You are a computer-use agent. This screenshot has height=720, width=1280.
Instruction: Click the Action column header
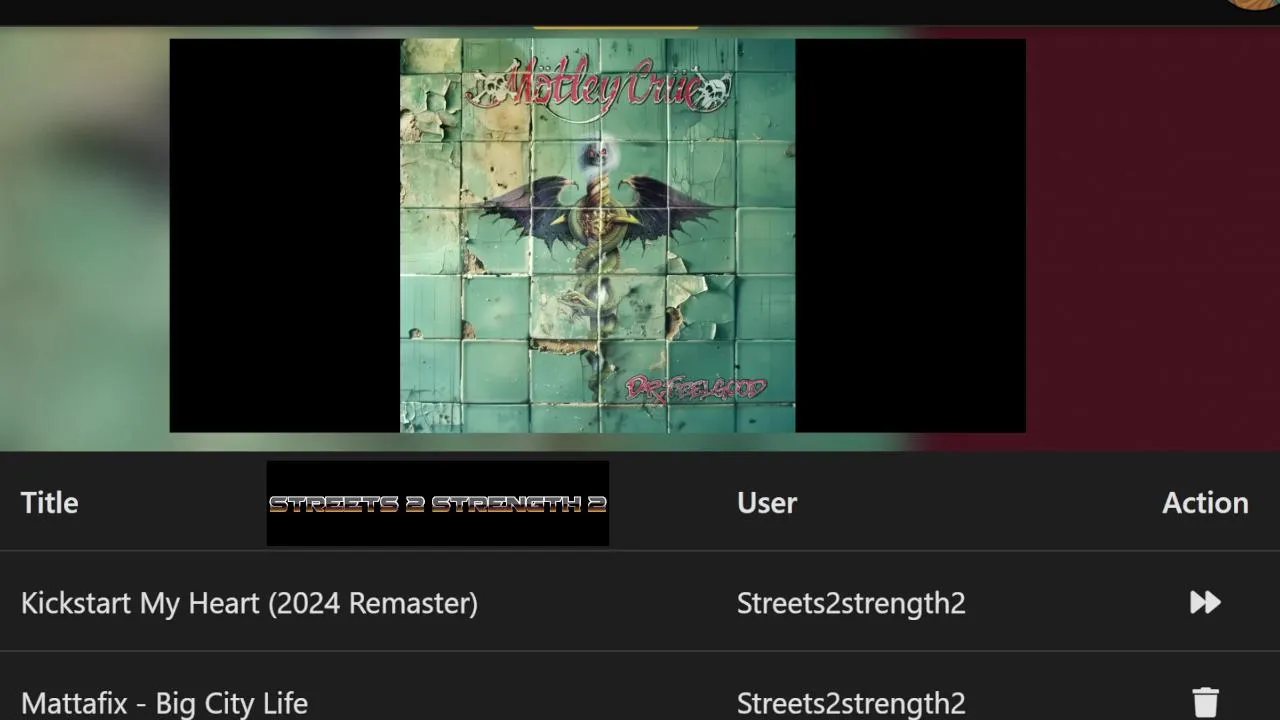click(1205, 503)
